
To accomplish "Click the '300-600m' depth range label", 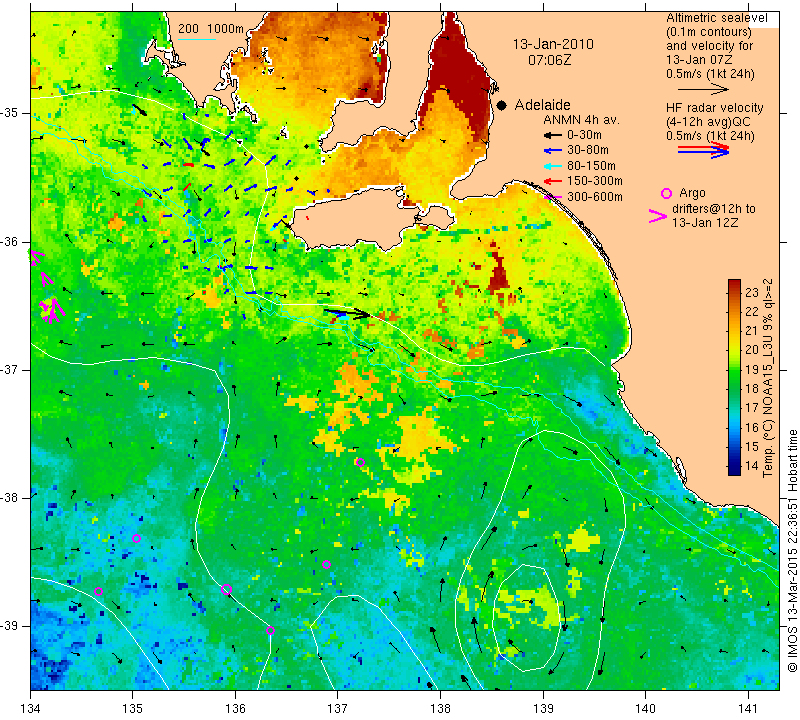I will coord(595,196).
